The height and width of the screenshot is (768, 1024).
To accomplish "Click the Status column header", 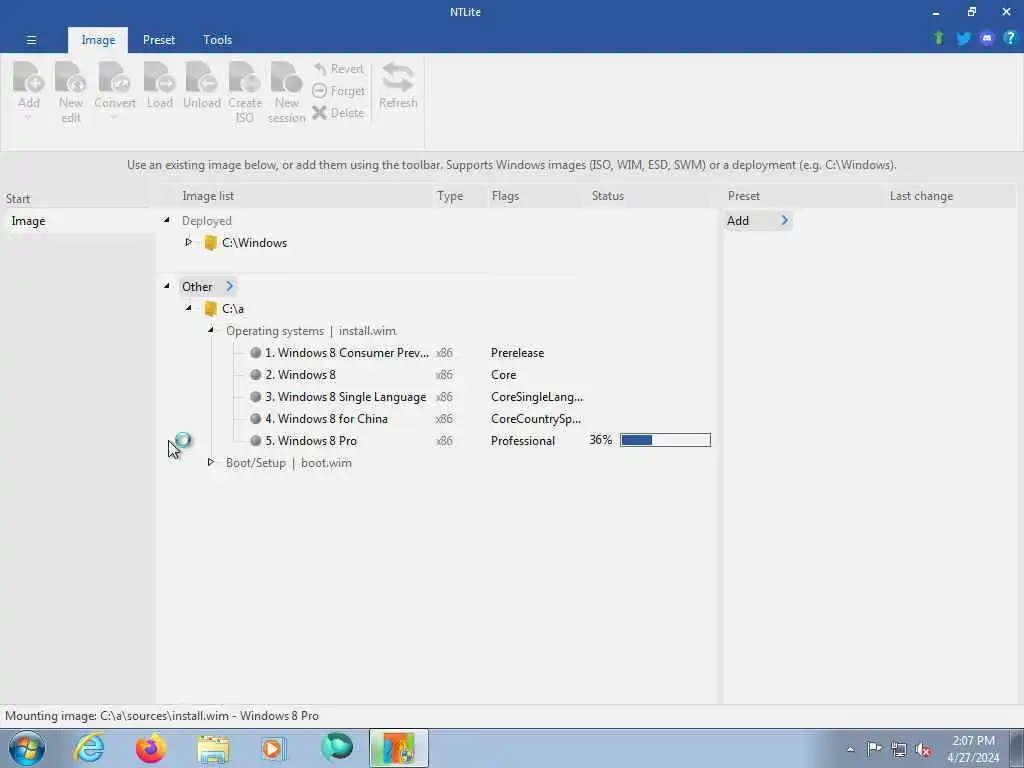I will coord(607,196).
